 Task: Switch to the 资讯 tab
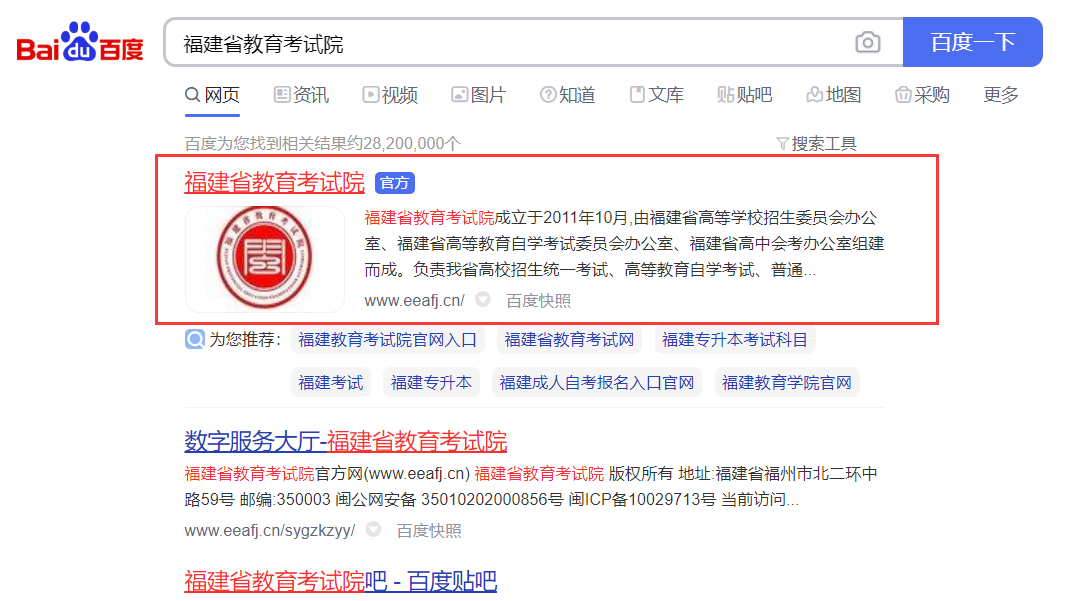[x=301, y=95]
